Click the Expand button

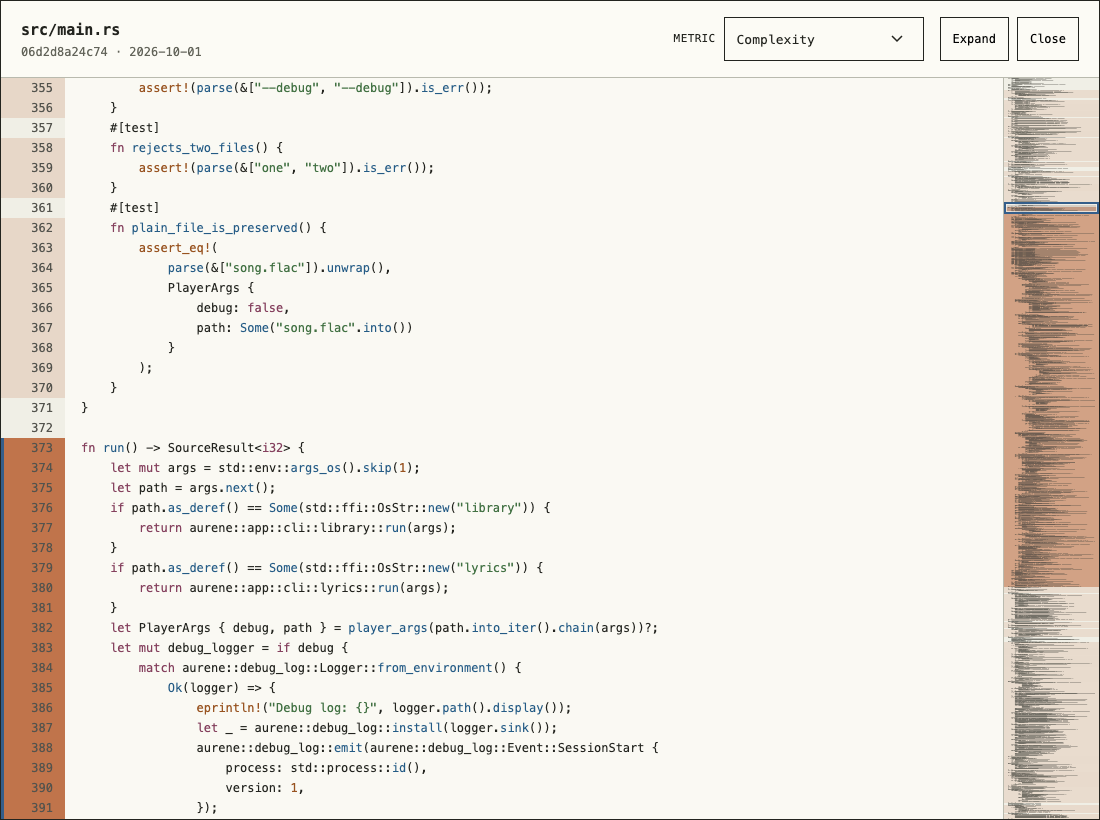tap(974, 39)
